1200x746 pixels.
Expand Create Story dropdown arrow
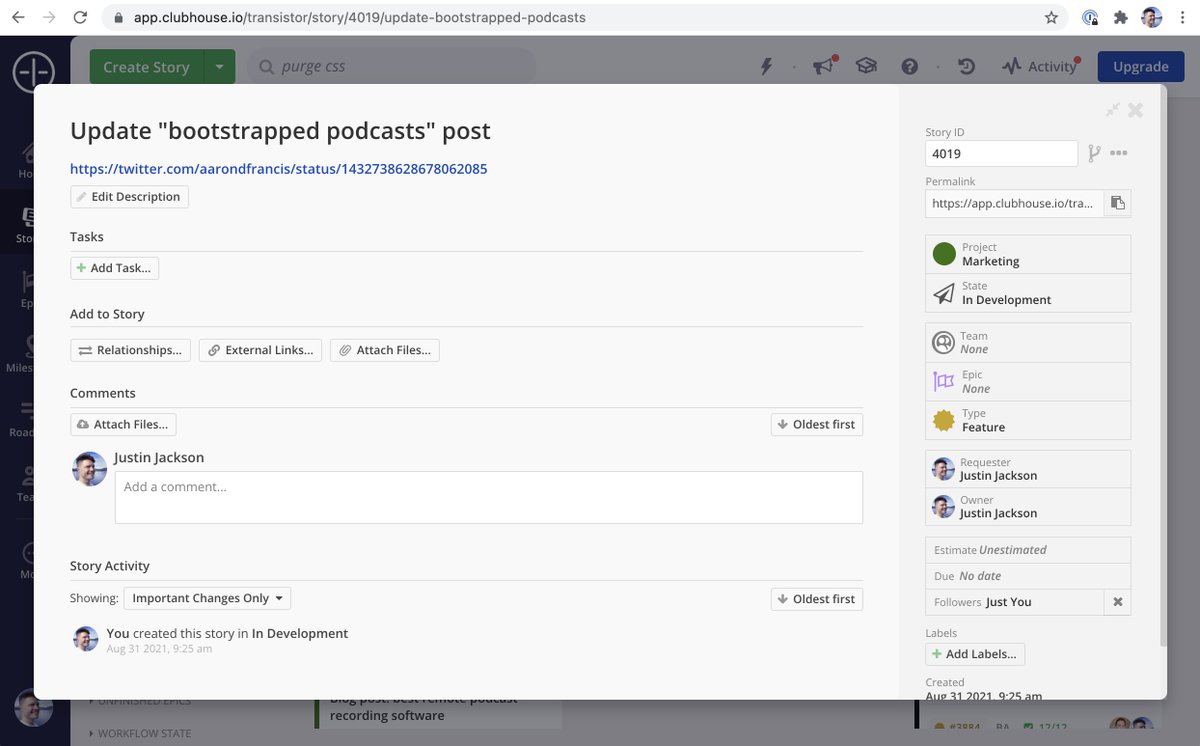[x=220, y=67]
